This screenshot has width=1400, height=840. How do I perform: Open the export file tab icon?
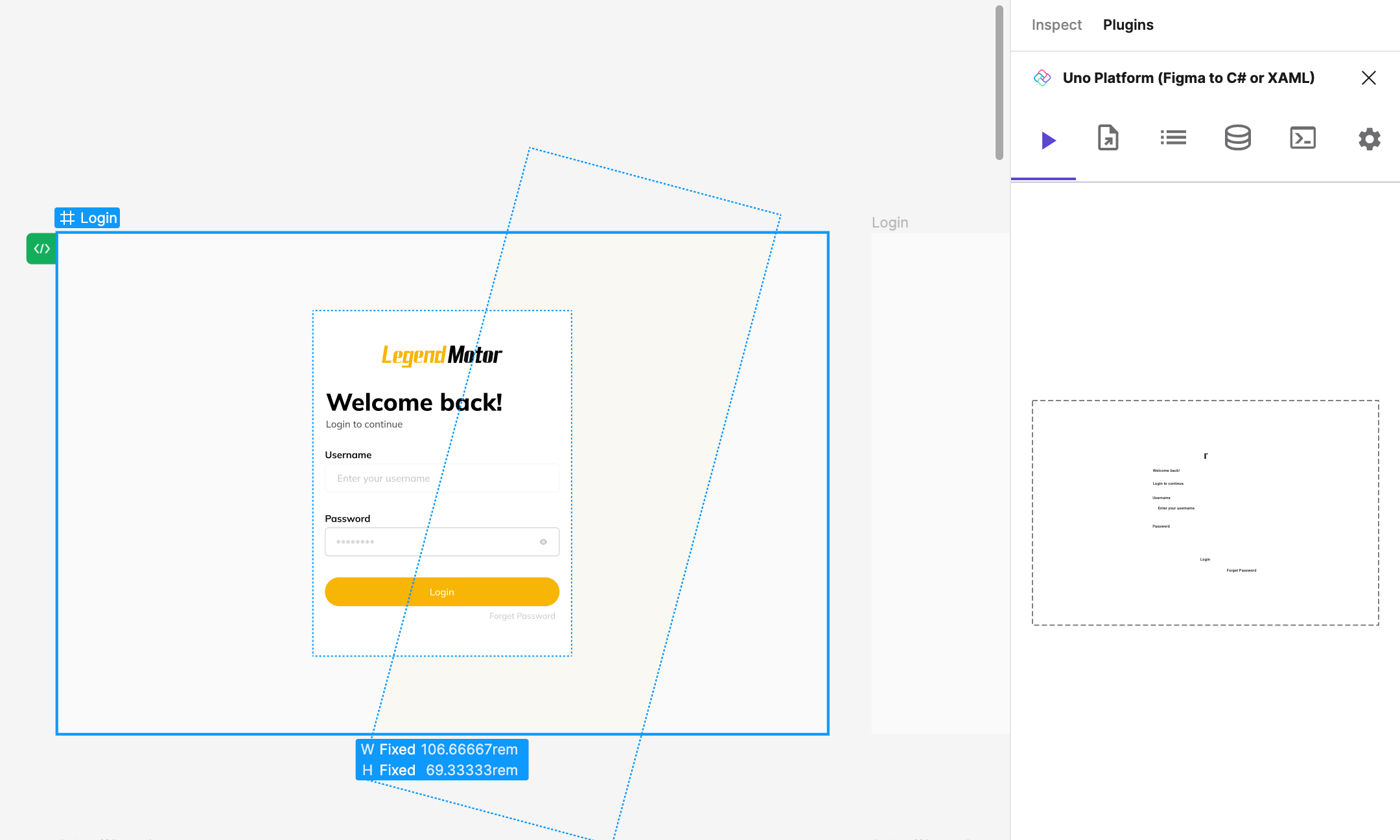click(x=1108, y=138)
